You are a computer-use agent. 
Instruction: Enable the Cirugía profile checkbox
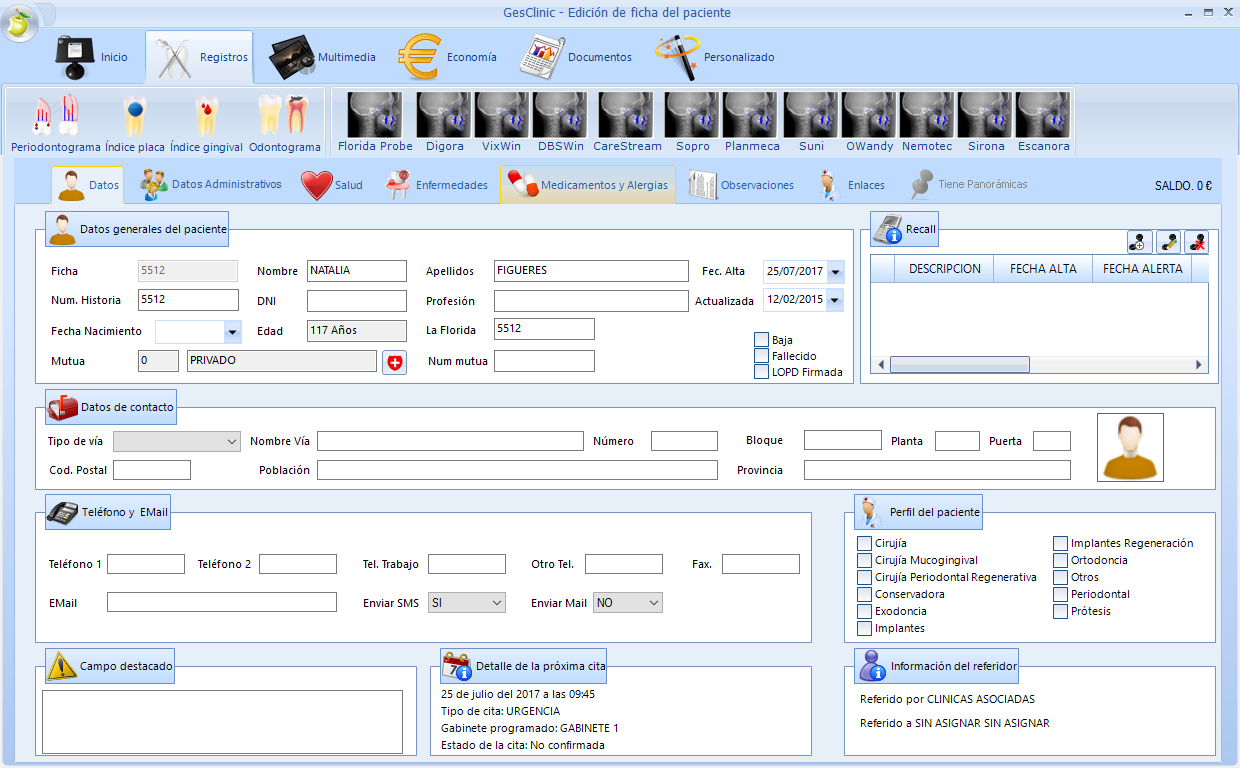pyautogui.click(x=865, y=543)
